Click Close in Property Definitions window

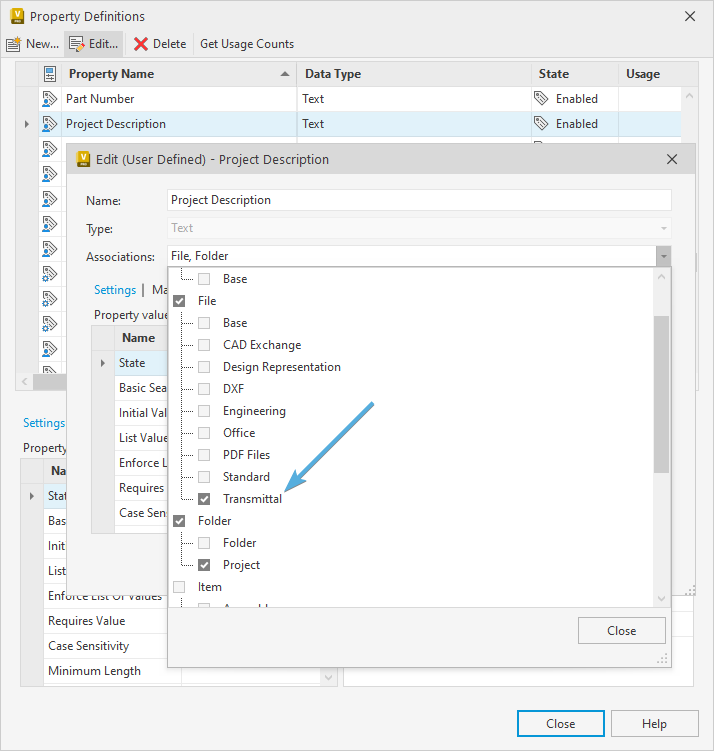click(560, 724)
